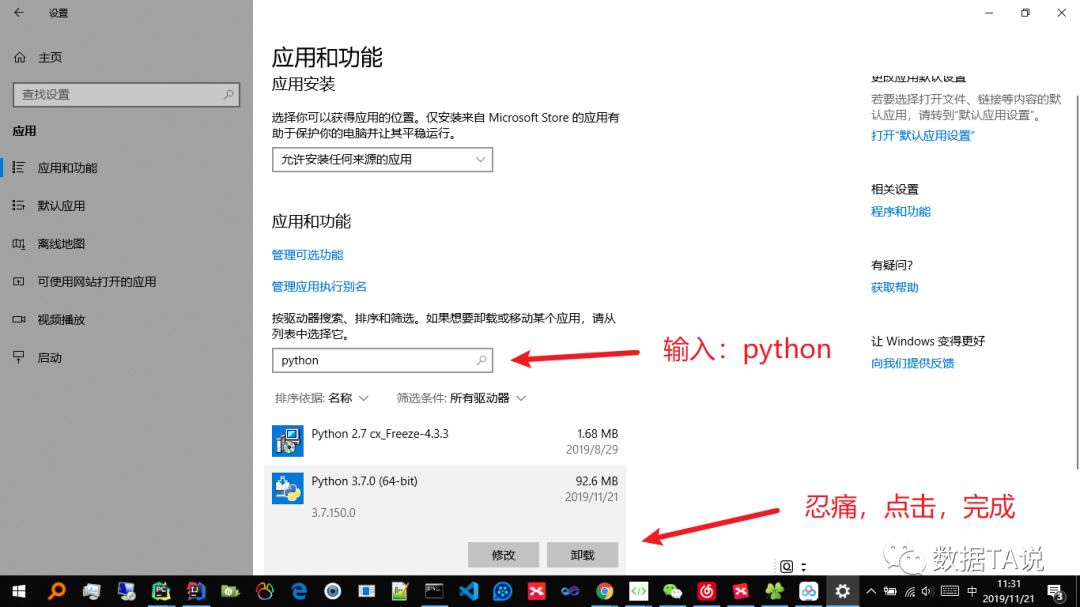Focus the 查找设置 search box
Image resolution: width=1080 pixels, height=607 pixels.
[126, 94]
